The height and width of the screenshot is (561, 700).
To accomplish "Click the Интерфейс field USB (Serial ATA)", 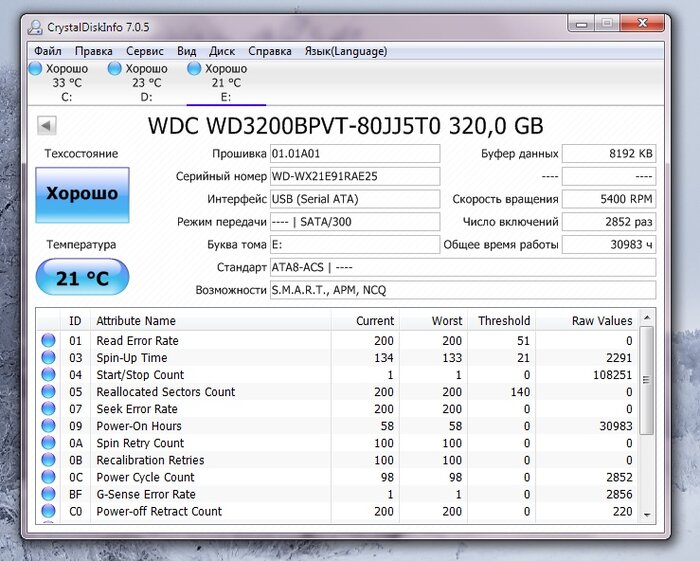I will (x=355, y=199).
